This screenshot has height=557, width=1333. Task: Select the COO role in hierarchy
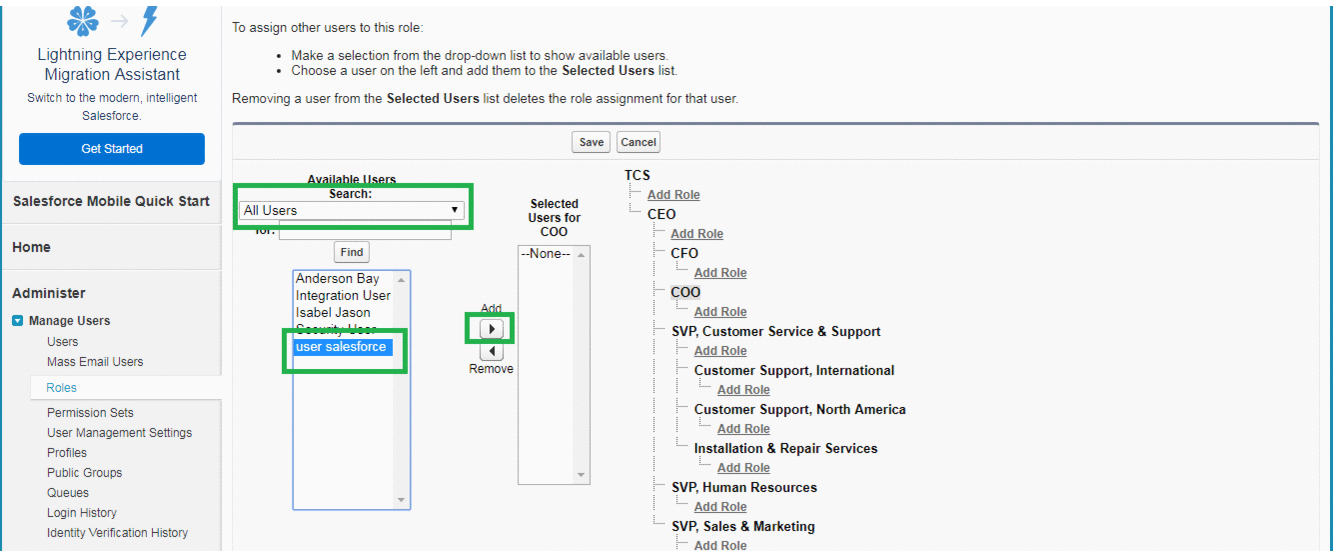click(x=685, y=292)
